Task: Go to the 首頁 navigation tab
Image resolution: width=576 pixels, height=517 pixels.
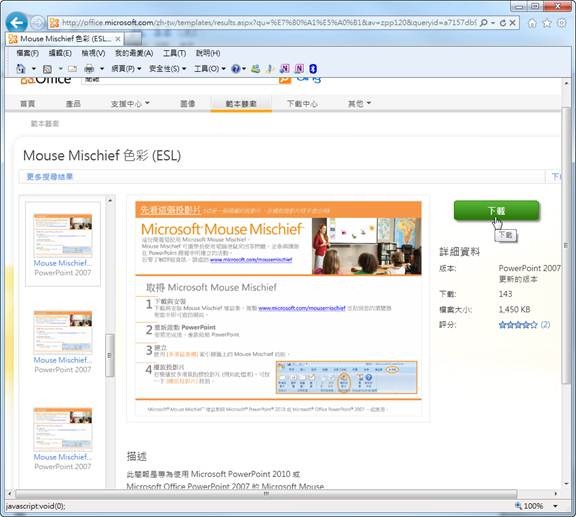Action: pyautogui.click(x=28, y=104)
